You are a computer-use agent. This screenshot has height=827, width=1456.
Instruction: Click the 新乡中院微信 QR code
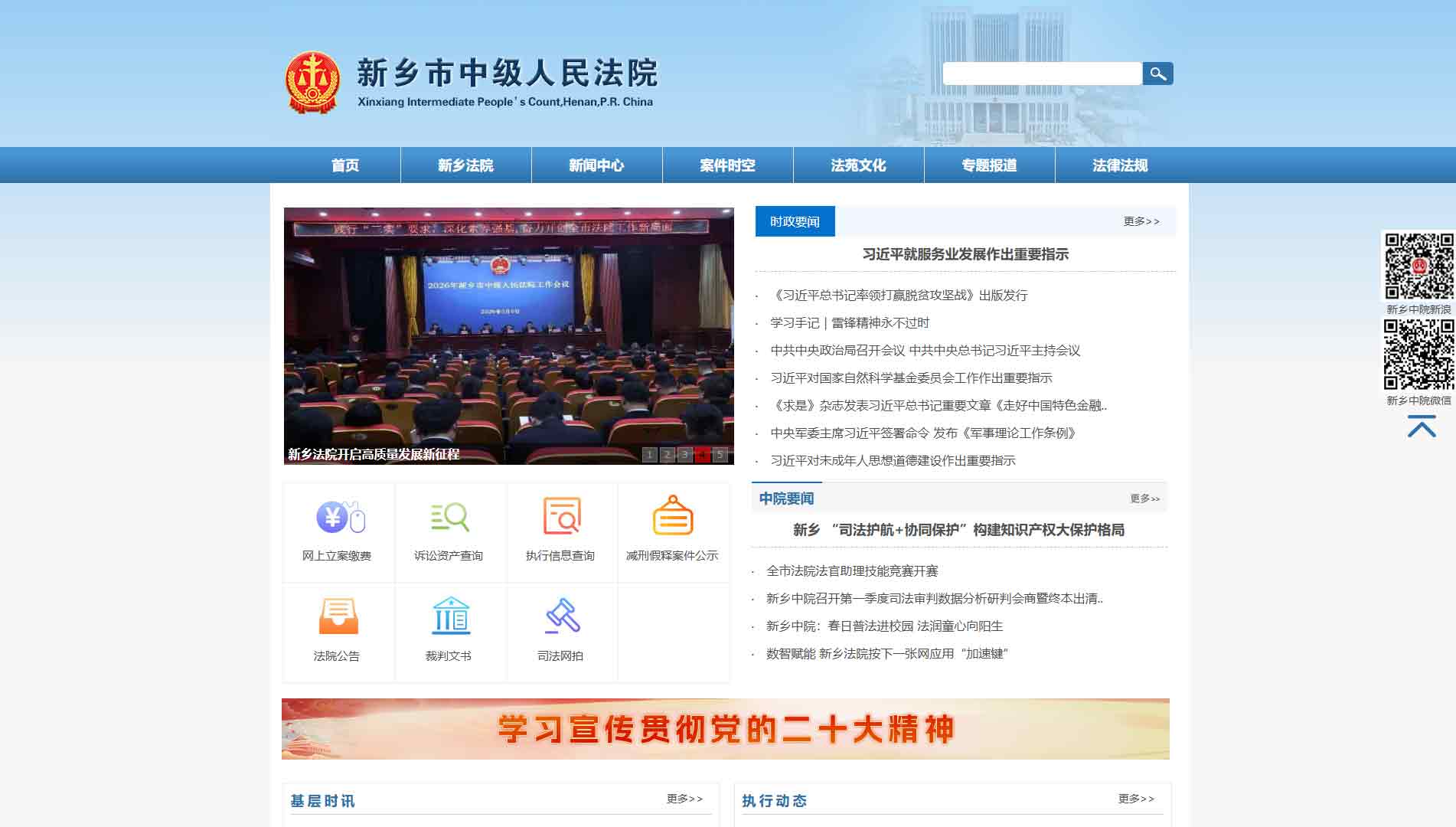coord(1418,355)
